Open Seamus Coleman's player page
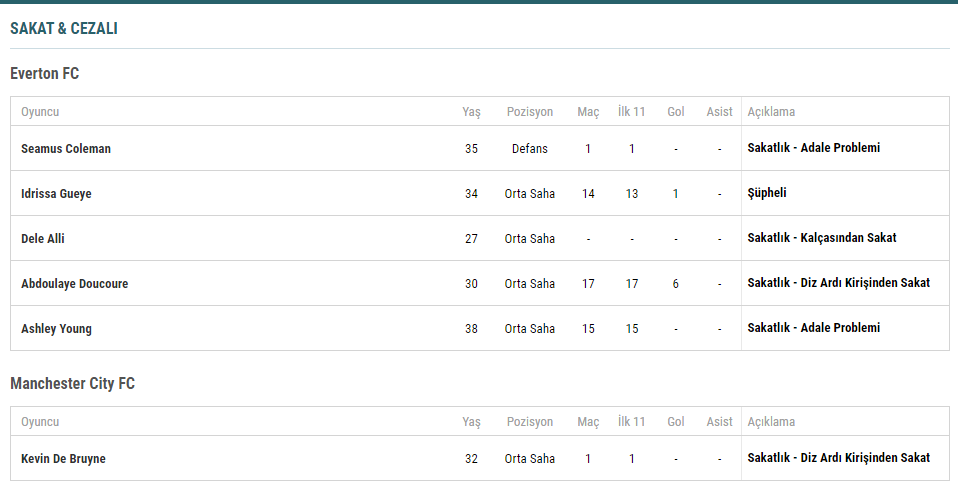This screenshot has height=498, width=958. click(x=66, y=148)
